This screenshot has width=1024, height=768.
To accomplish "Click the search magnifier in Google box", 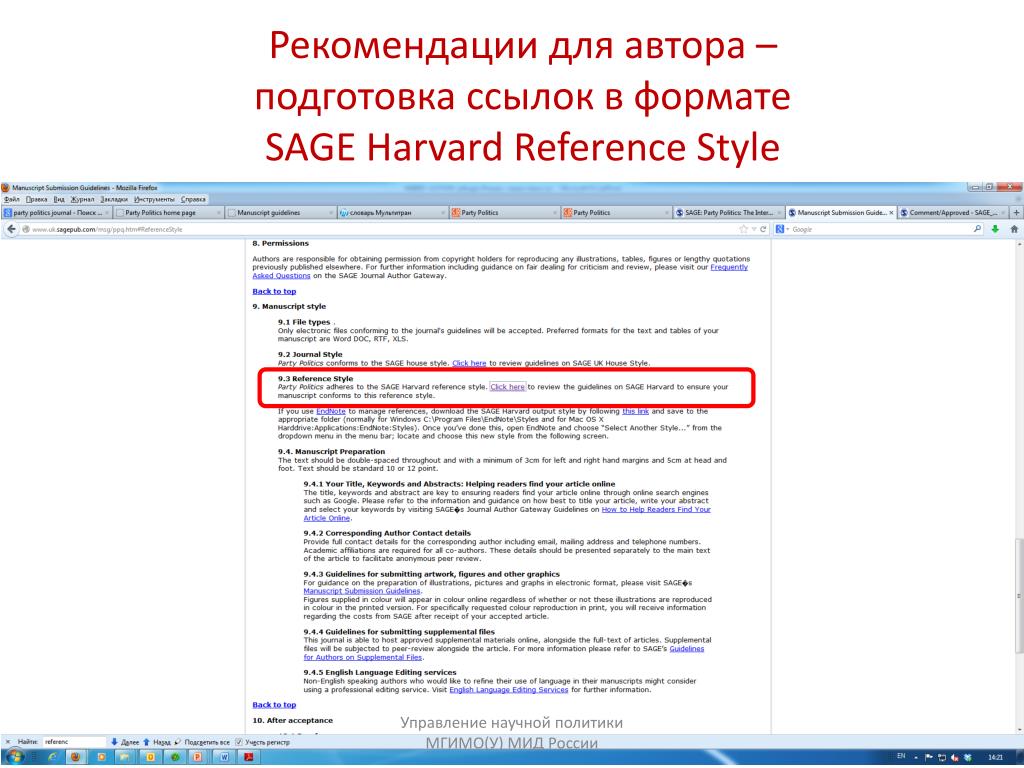I will coord(977,229).
